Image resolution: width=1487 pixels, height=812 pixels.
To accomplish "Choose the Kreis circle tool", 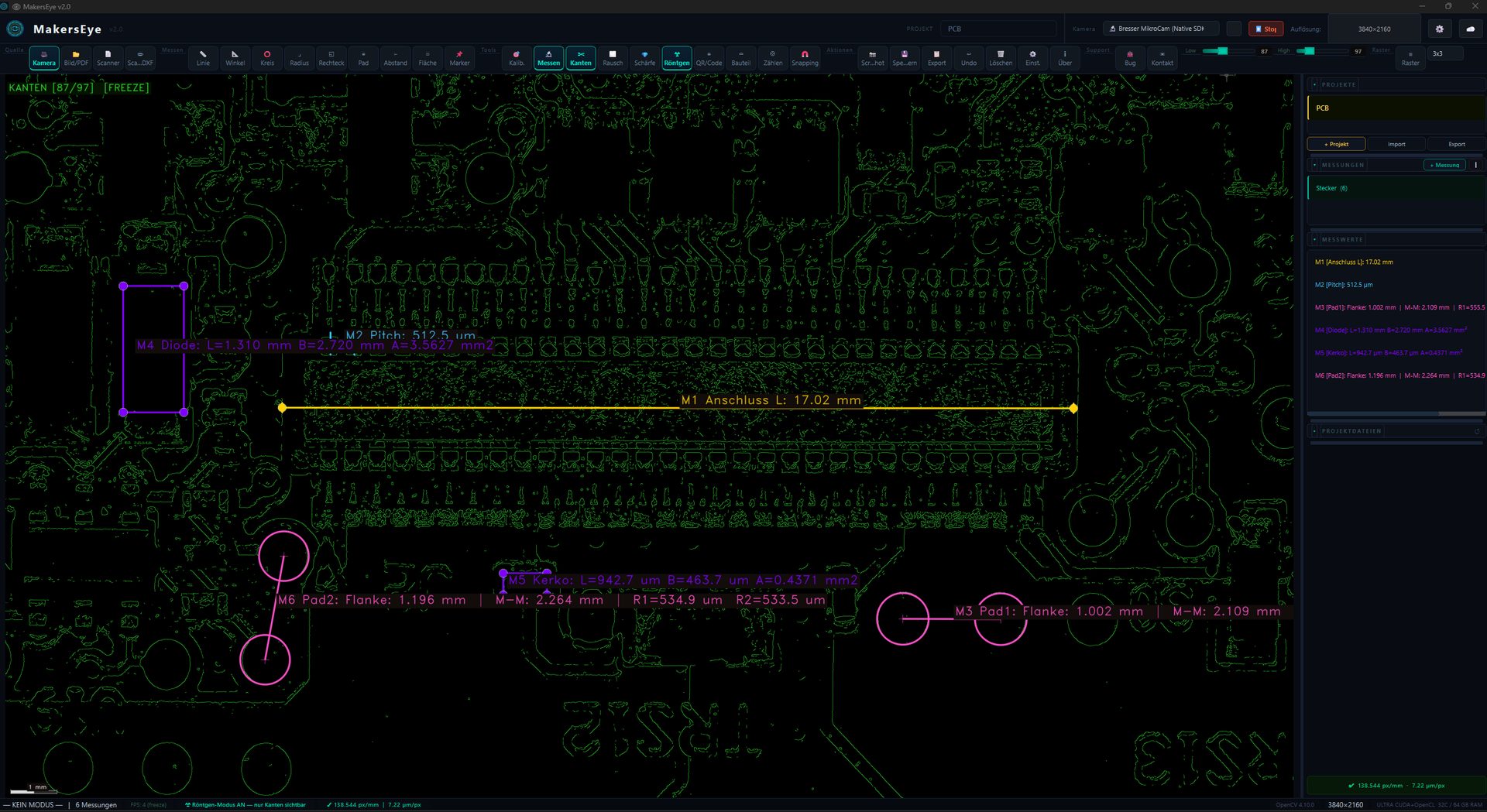I will tap(267, 58).
